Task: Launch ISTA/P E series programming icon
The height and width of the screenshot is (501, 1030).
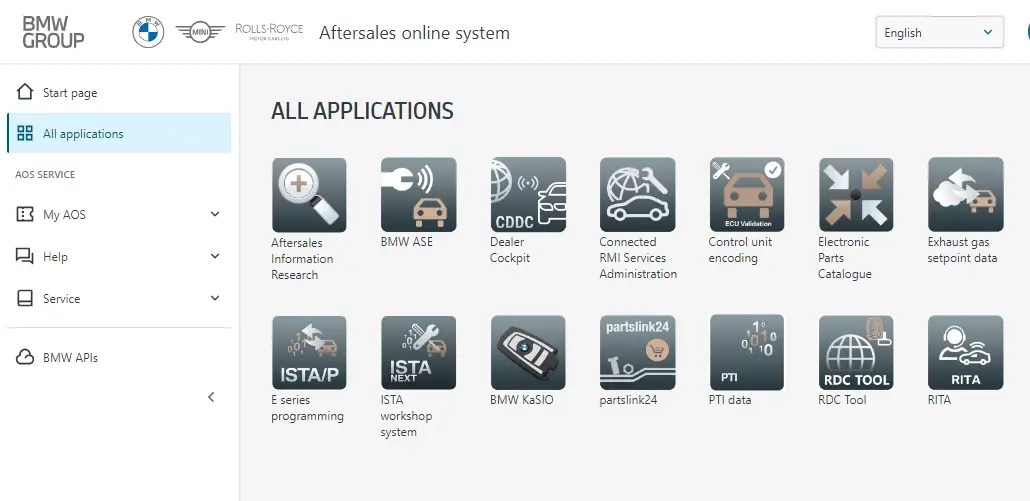Action: (309, 353)
